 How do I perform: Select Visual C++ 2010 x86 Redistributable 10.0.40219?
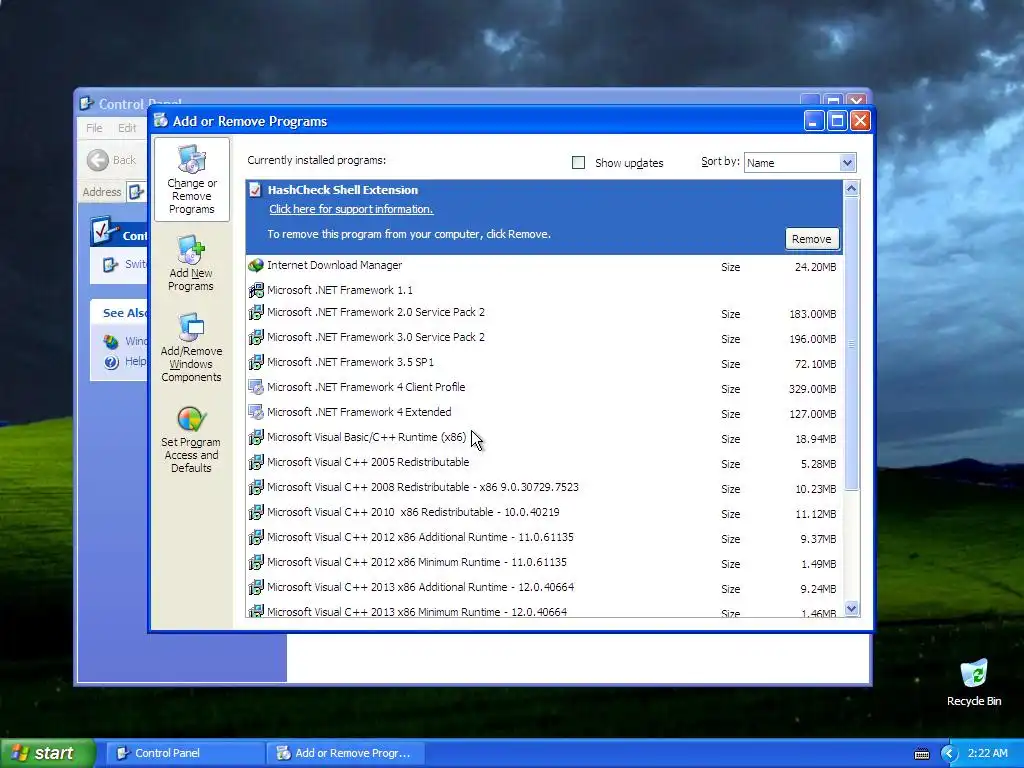click(545, 512)
